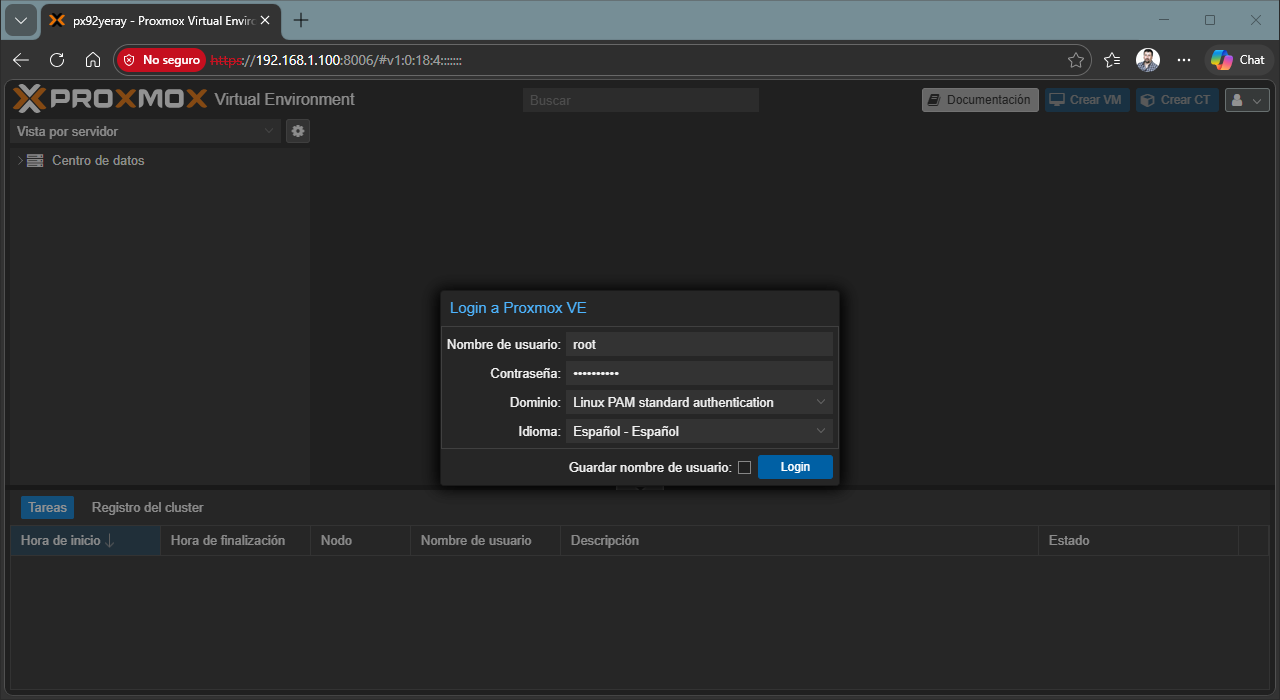Click the browser back arrow
The width and height of the screenshot is (1280, 700).
[x=21, y=60]
